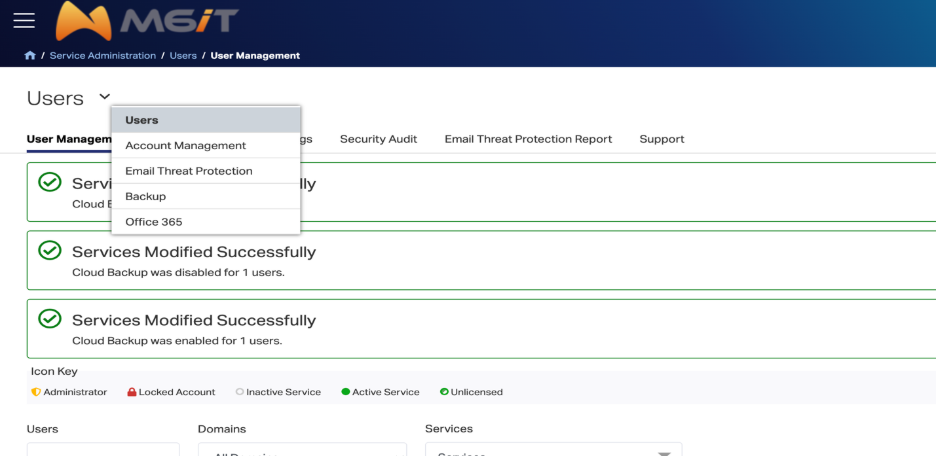Choose Email Threat Protection menu entry
Viewport: 936px width, 456px height.
[x=206, y=171]
